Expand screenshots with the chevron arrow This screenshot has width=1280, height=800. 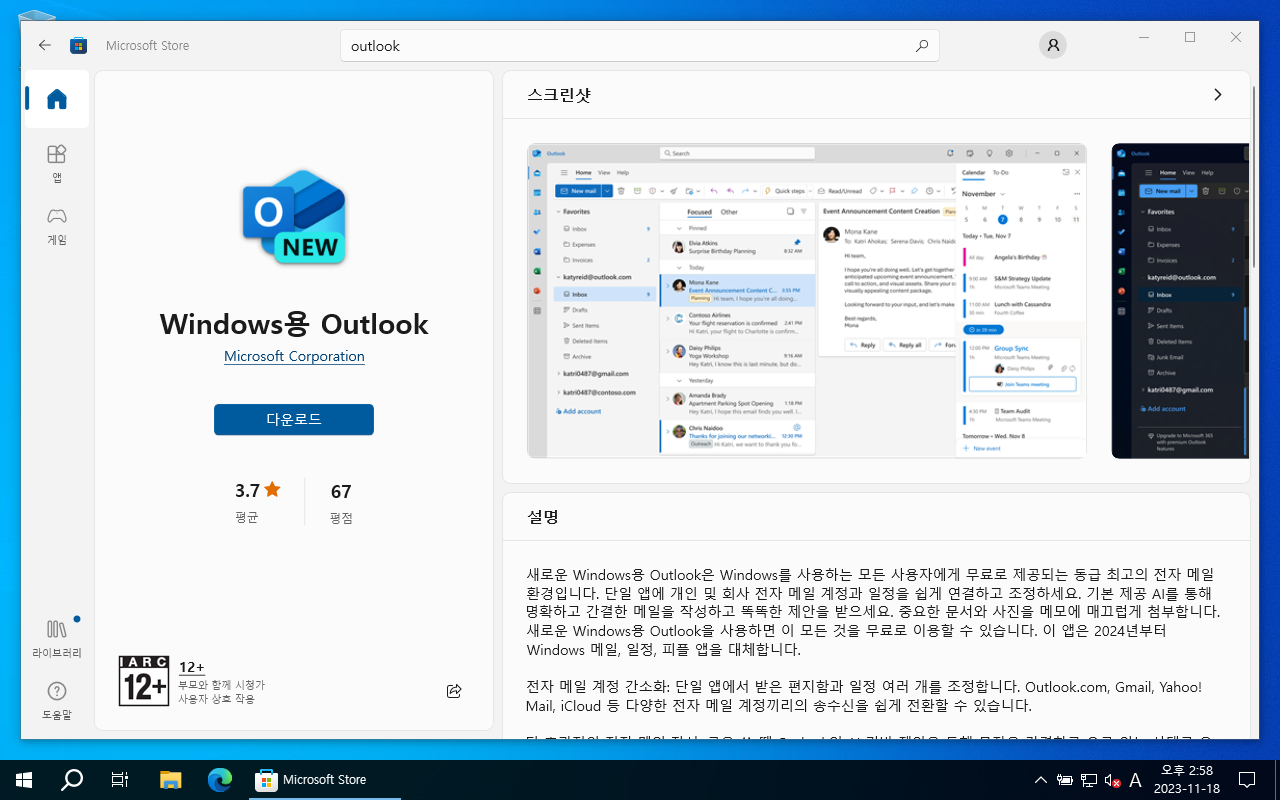(1217, 95)
